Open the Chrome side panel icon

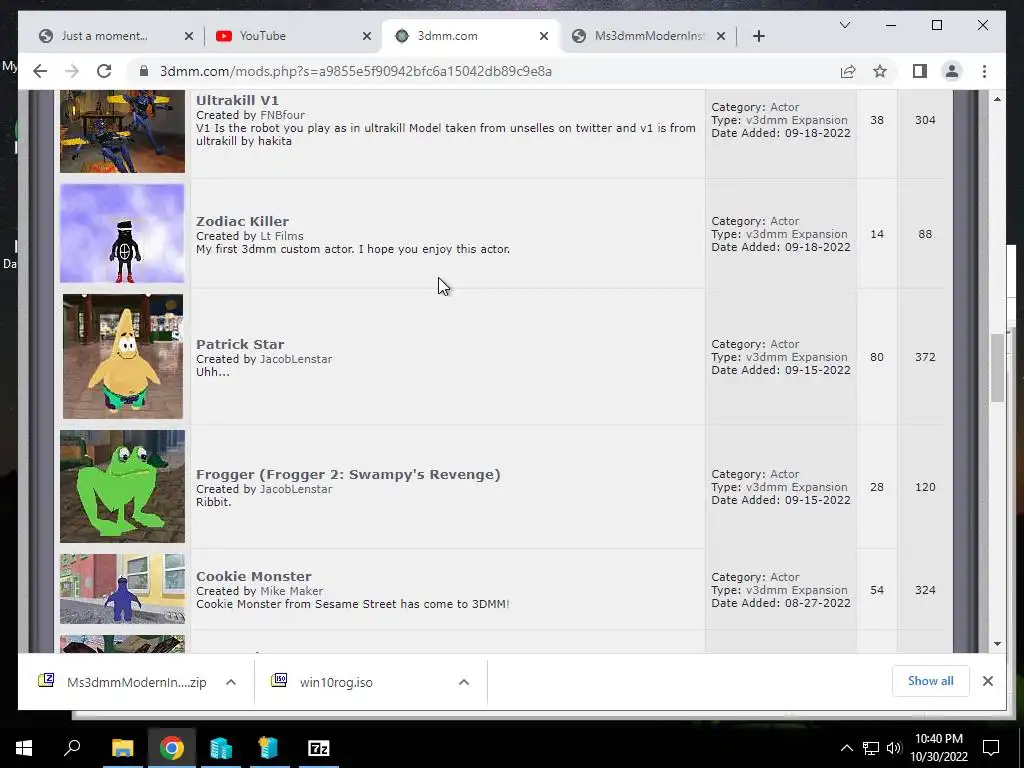[920, 71]
